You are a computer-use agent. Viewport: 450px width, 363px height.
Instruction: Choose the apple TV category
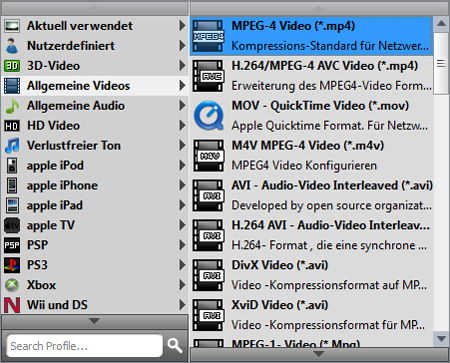tap(95, 225)
